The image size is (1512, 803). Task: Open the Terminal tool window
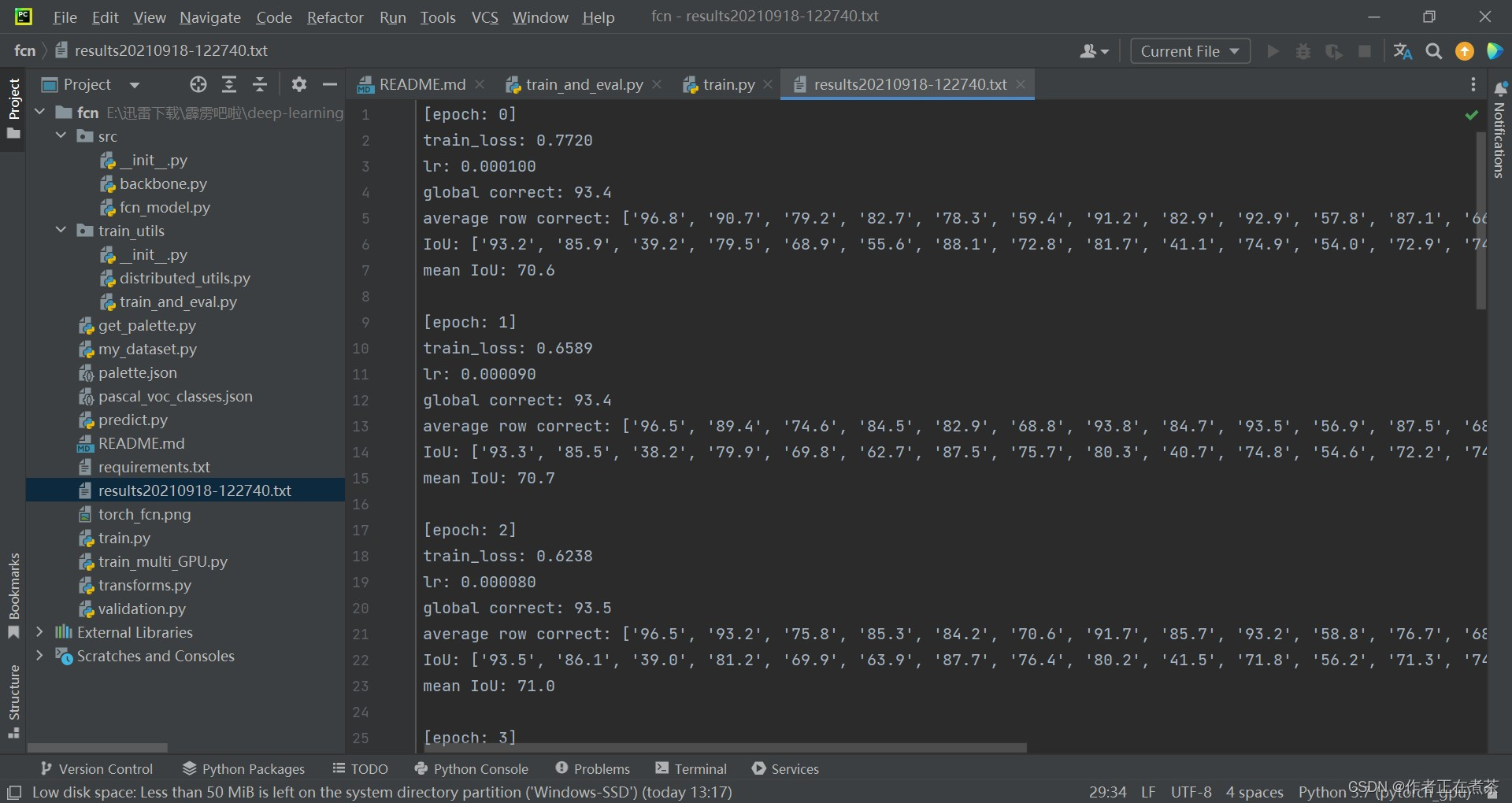click(691, 768)
